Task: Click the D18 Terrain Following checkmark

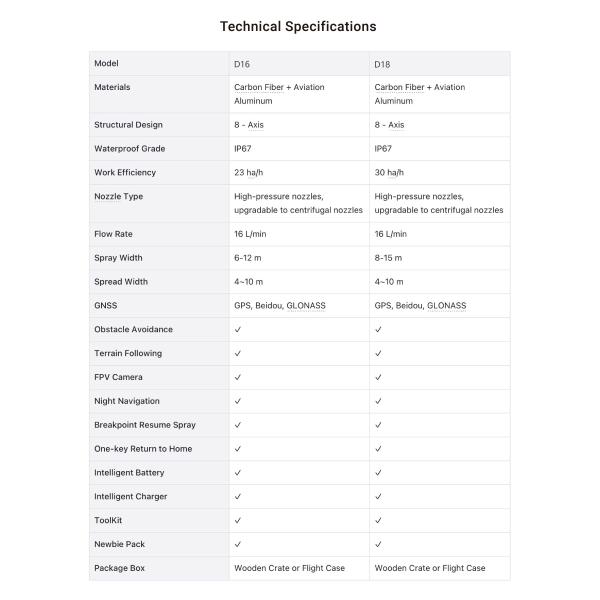Action: click(x=378, y=353)
